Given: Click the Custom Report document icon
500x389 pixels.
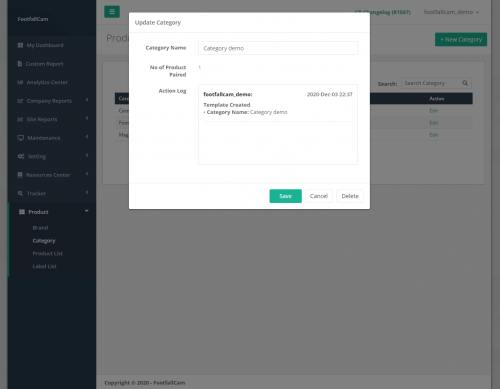Looking at the screenshot, I should pos(20,64).
